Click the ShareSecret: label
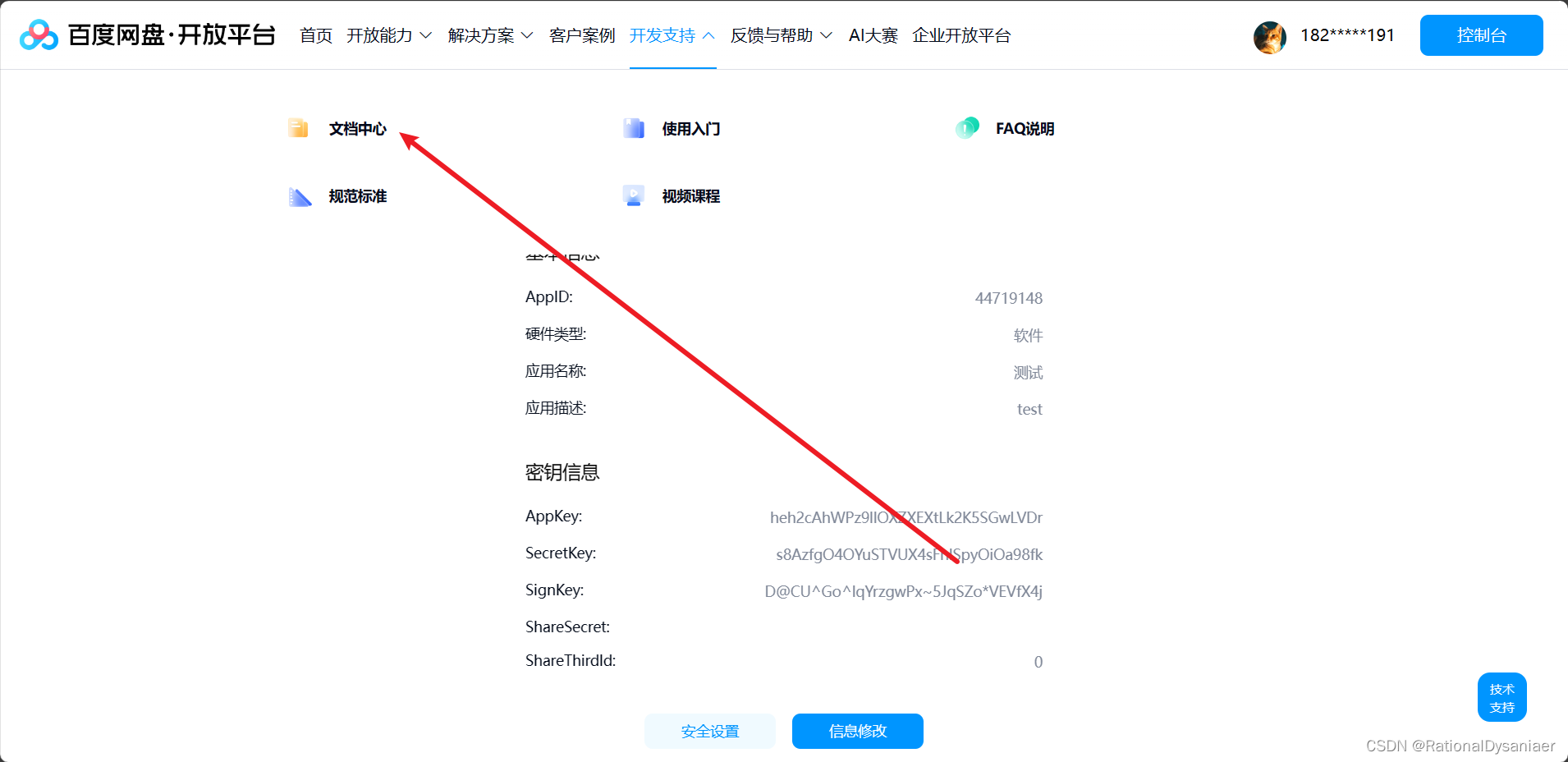Screen dimensions: 1568x762 (x=567, y=627)
